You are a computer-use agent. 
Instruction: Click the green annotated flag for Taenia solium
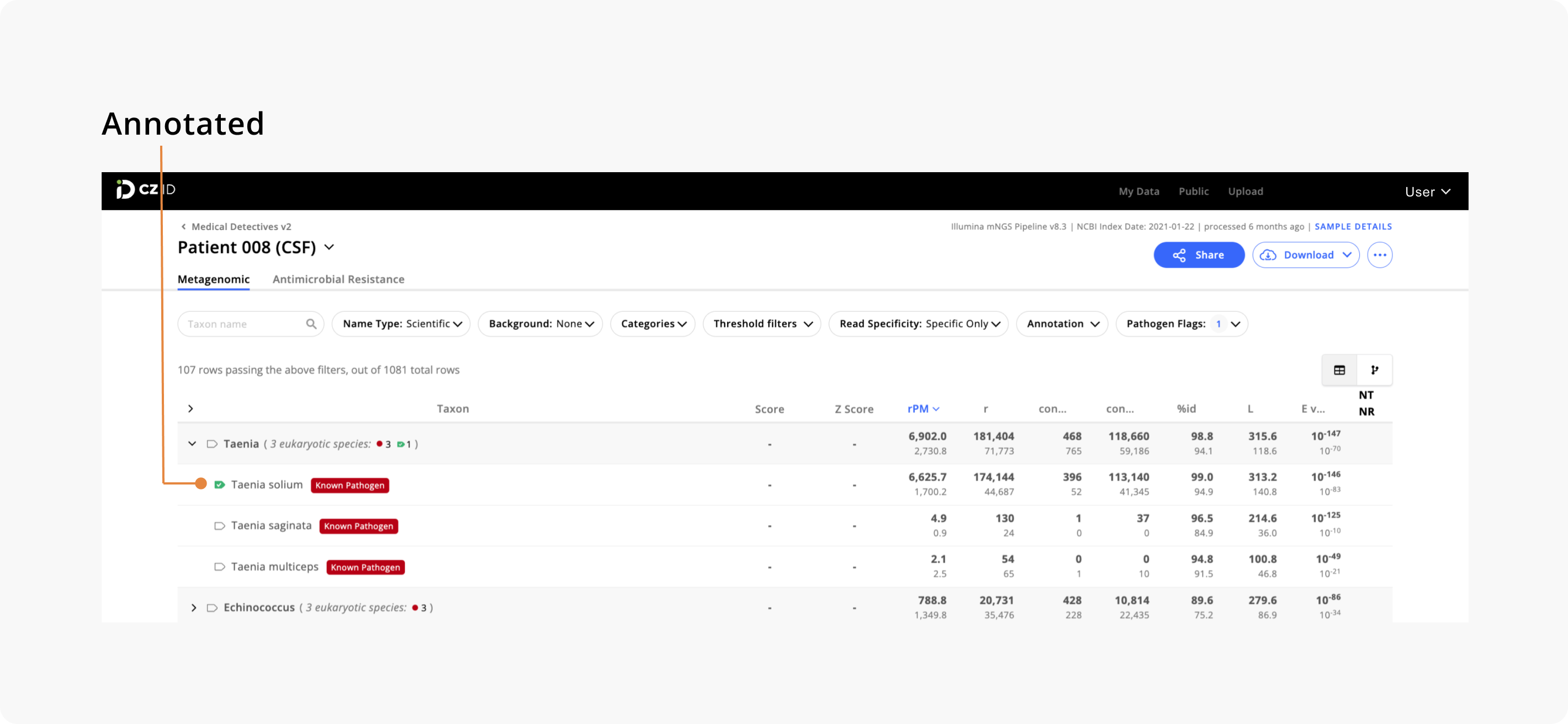point(220,485)
